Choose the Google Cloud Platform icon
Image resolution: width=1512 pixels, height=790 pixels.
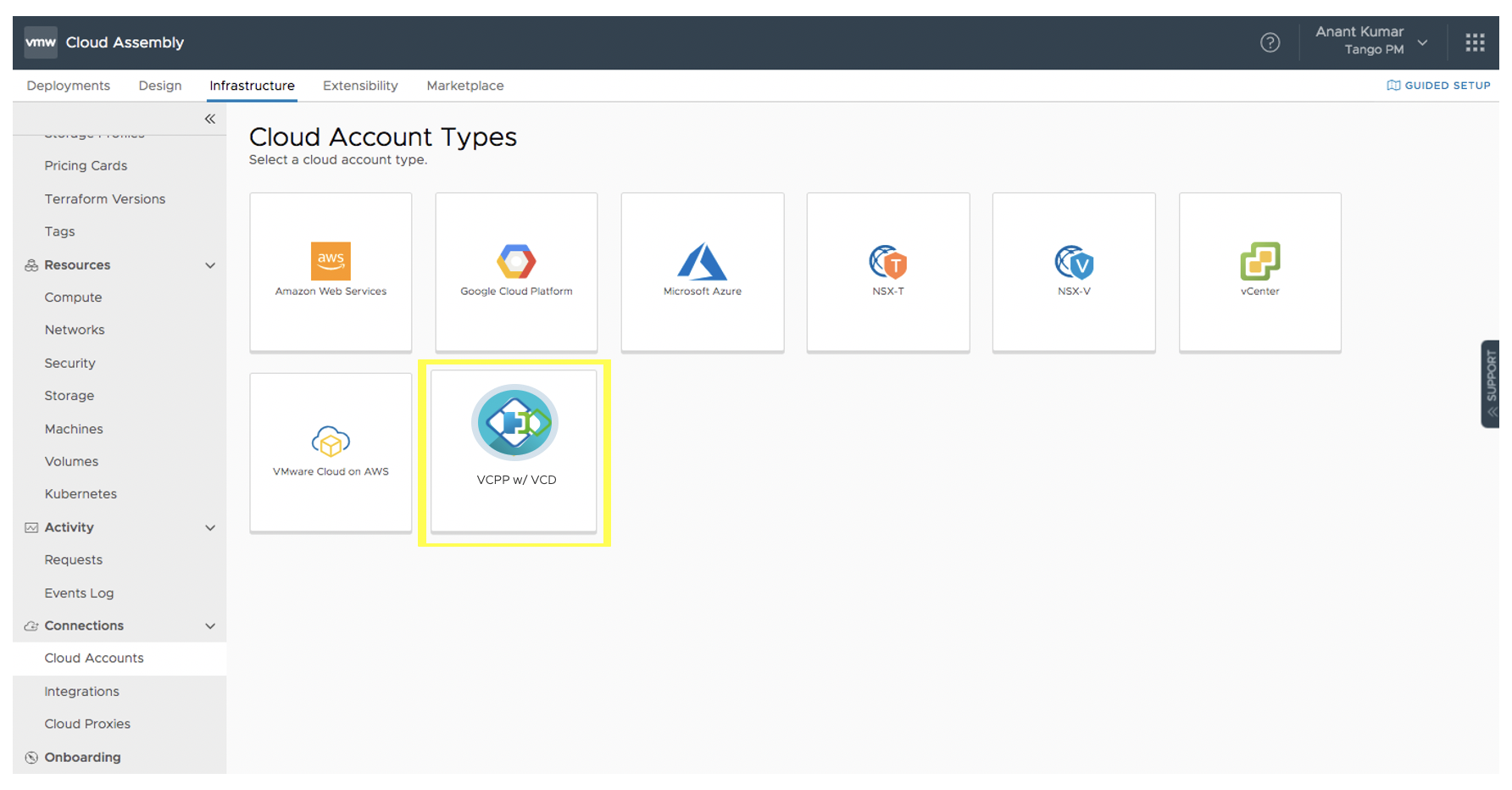pos(516,262)
